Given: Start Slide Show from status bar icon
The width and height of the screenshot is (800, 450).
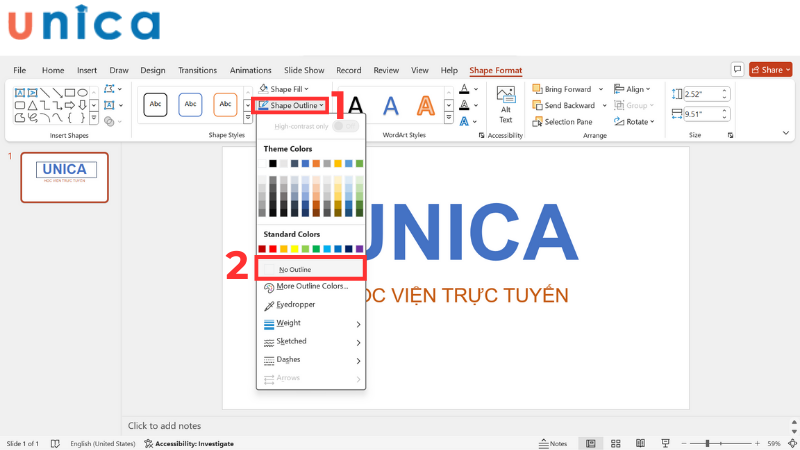Looking at the screenshot, I should point(665,443).
